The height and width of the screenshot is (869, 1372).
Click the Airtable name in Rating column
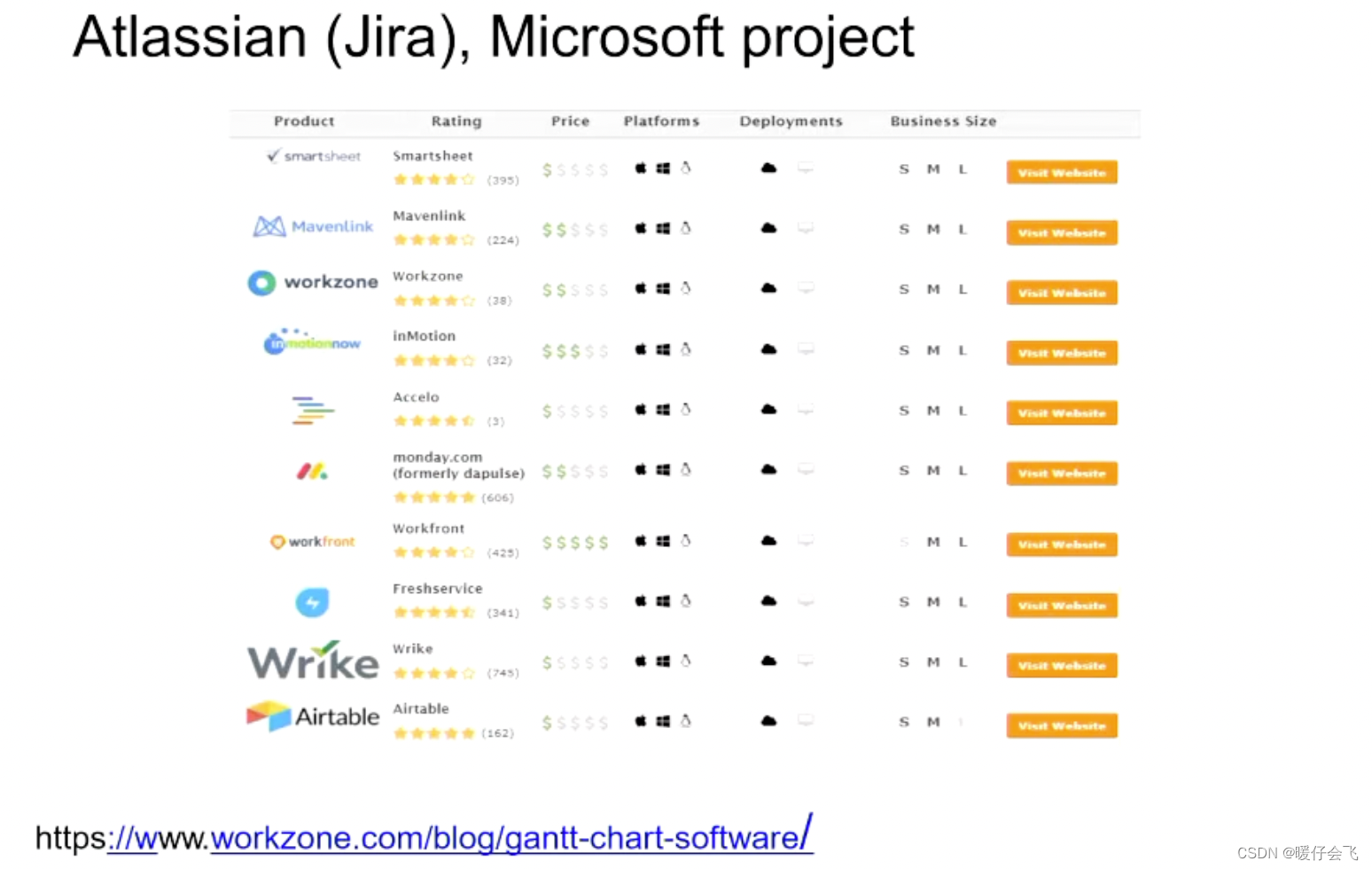coord(421,709)
